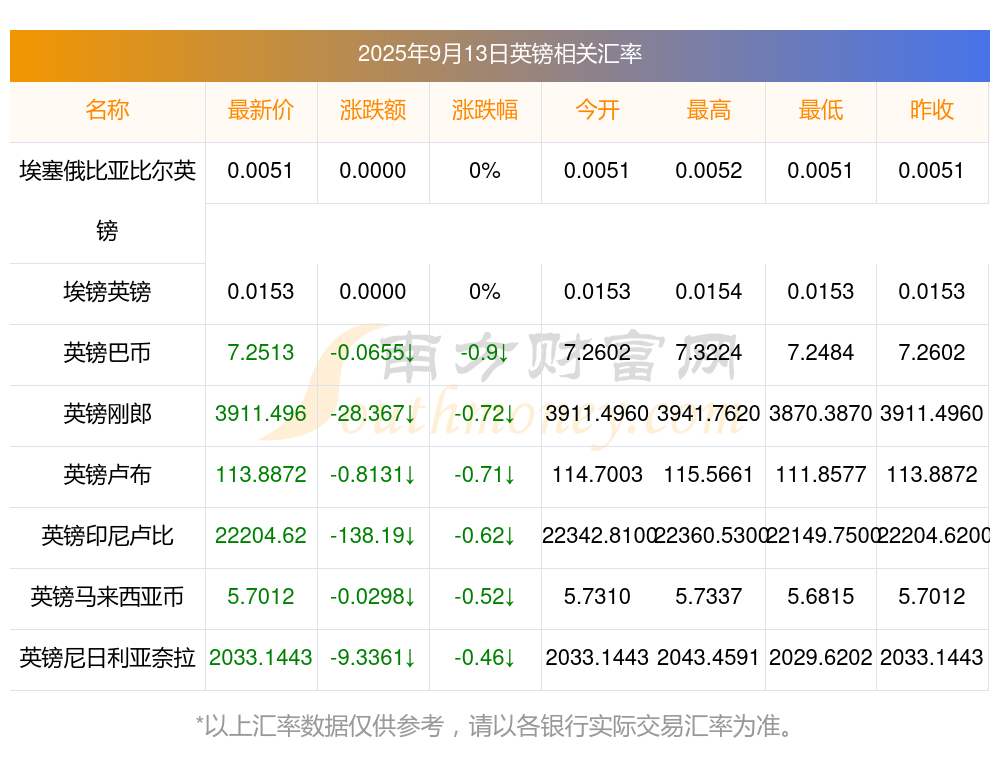Open the 英镑卢布 currency pair

tap(107, 475)
